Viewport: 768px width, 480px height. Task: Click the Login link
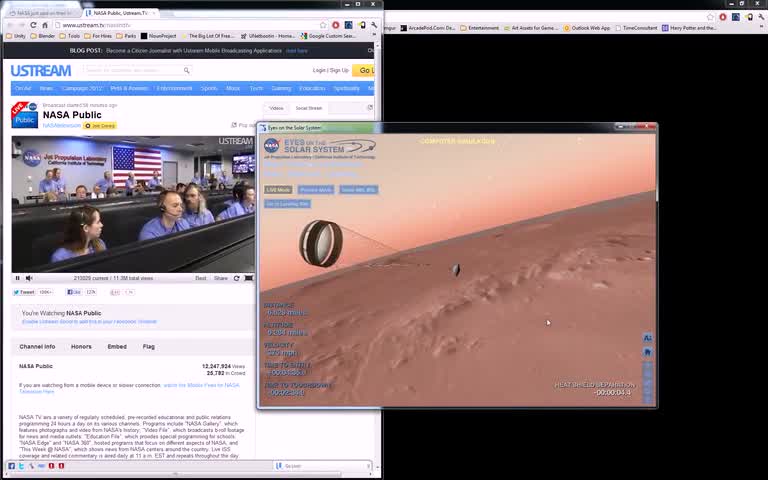pyautogui.click(x=319, y=71)
